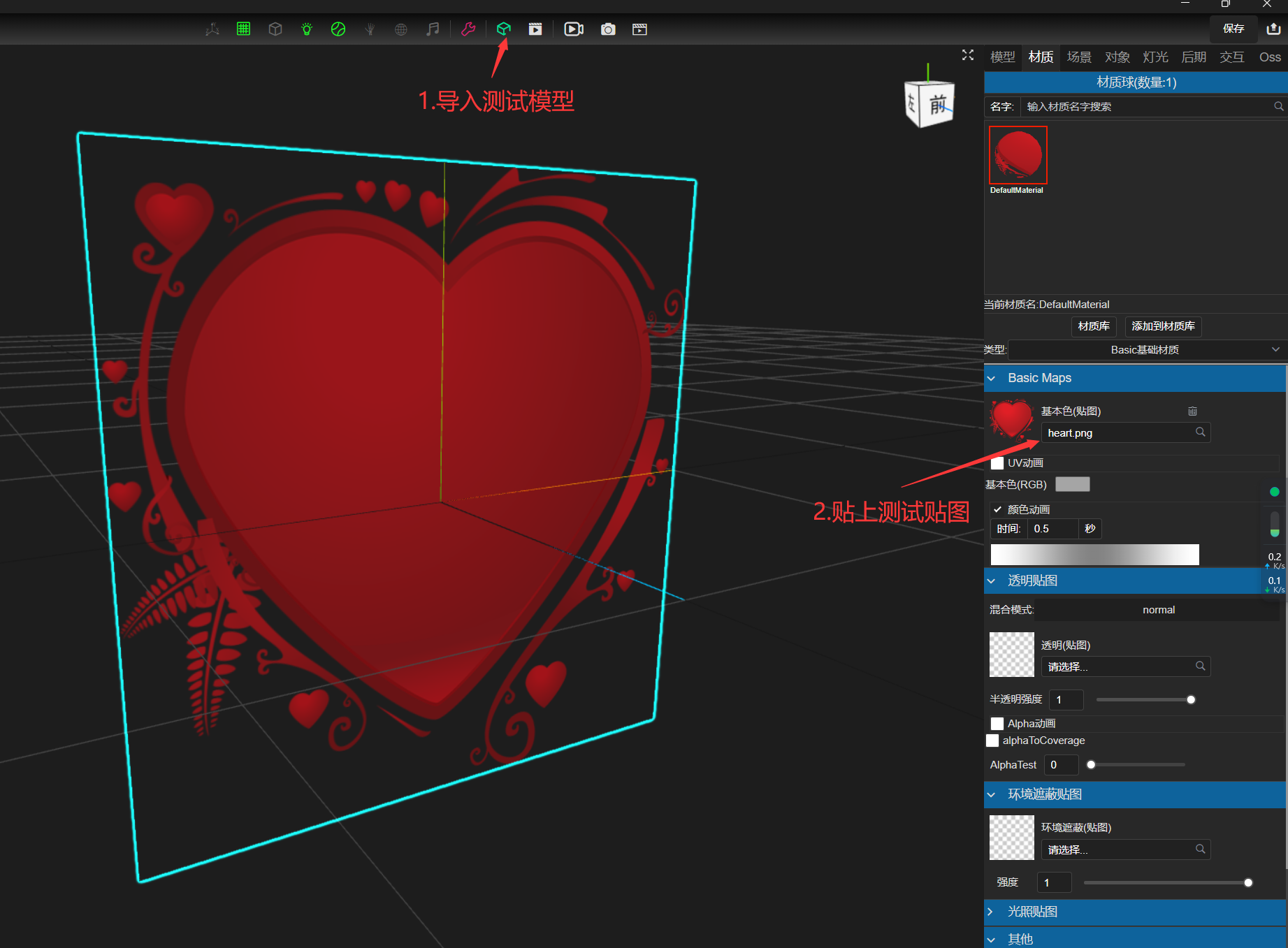1288x948 pixels.
Task: Open the 材质库 material library
Action: [x=1094, y=326]
